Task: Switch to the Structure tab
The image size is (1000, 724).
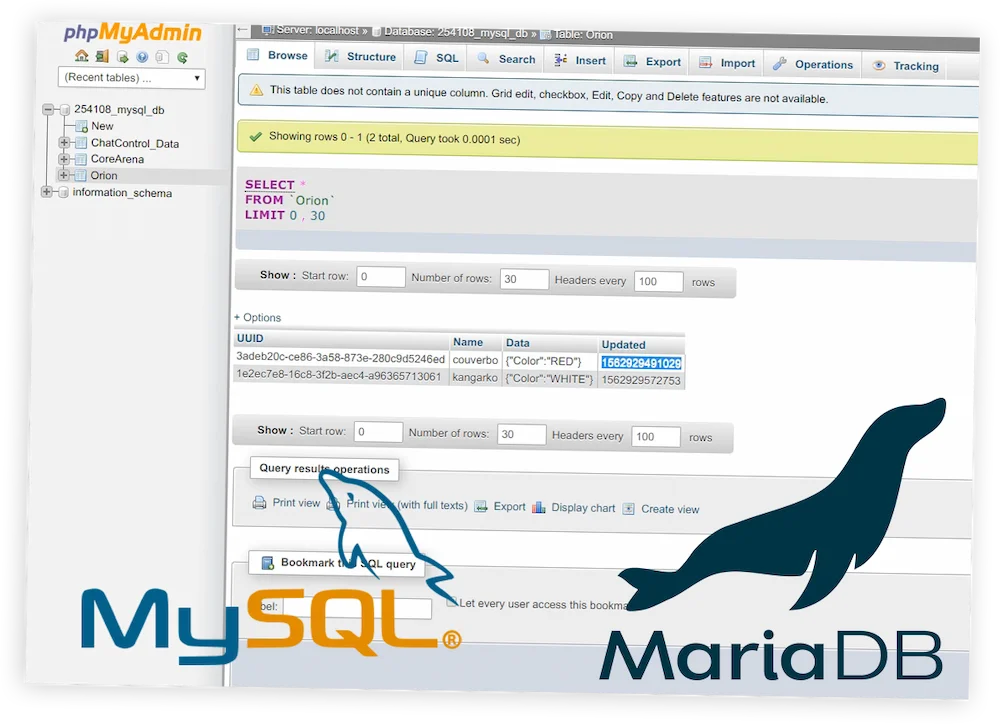Action: coord(361,57)
